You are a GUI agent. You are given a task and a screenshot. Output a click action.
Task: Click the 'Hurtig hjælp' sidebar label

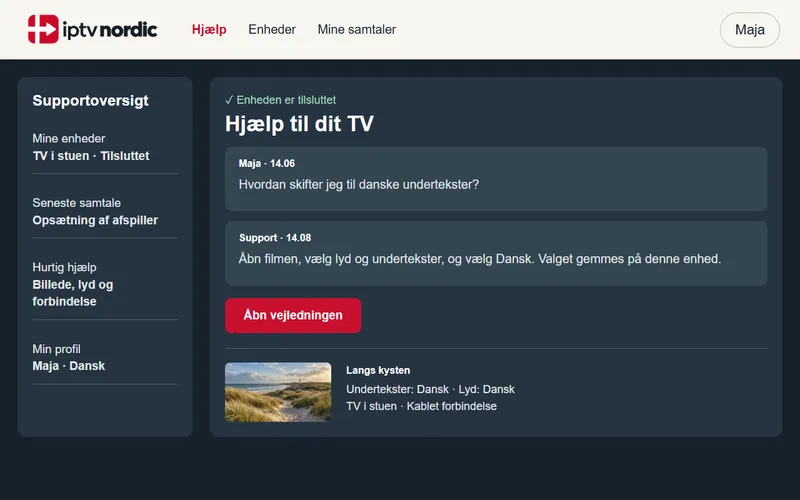64,267
